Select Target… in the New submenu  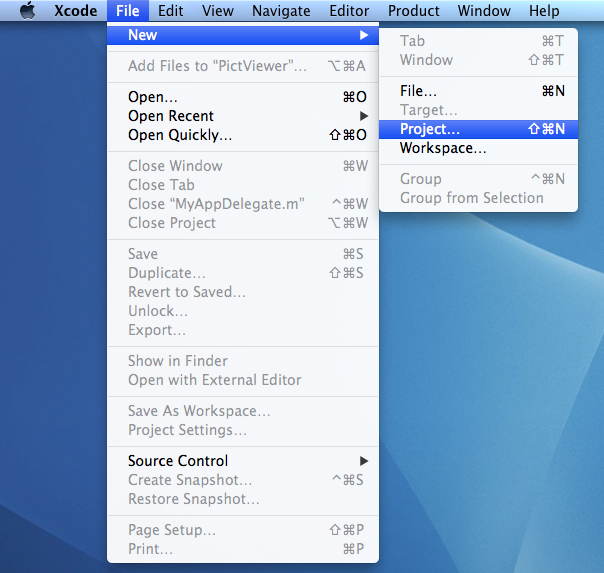pyautogui.click(x=478, y=110)
